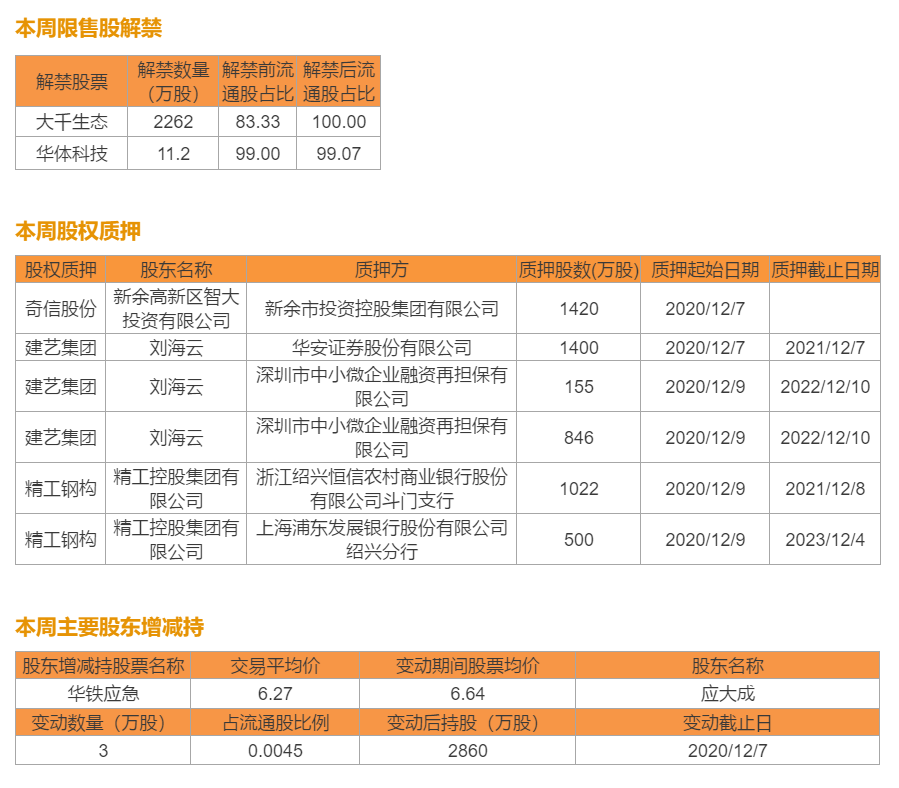This screenshot has width=899, height=788.
Task: Click the 100.00 ratio value
Action: [339, 122]
